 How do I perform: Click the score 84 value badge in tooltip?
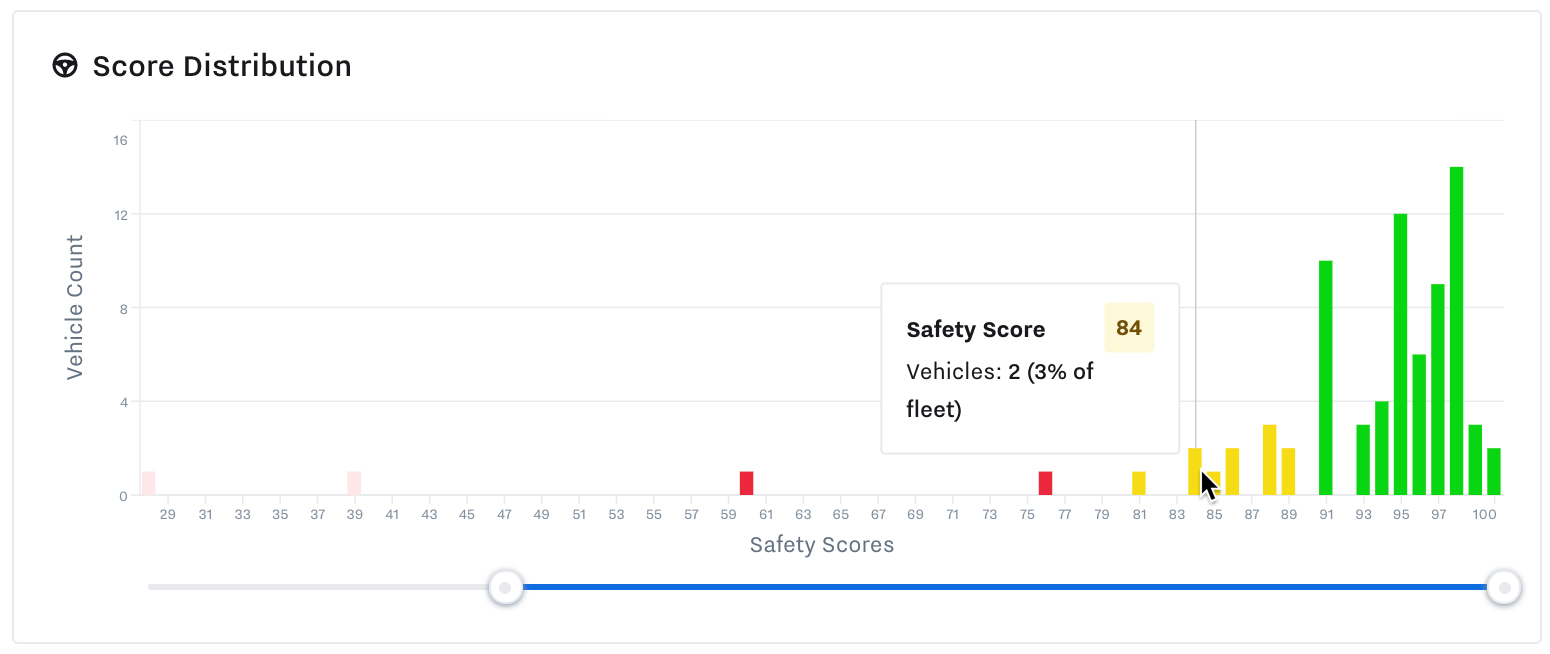coord(1129,328)
